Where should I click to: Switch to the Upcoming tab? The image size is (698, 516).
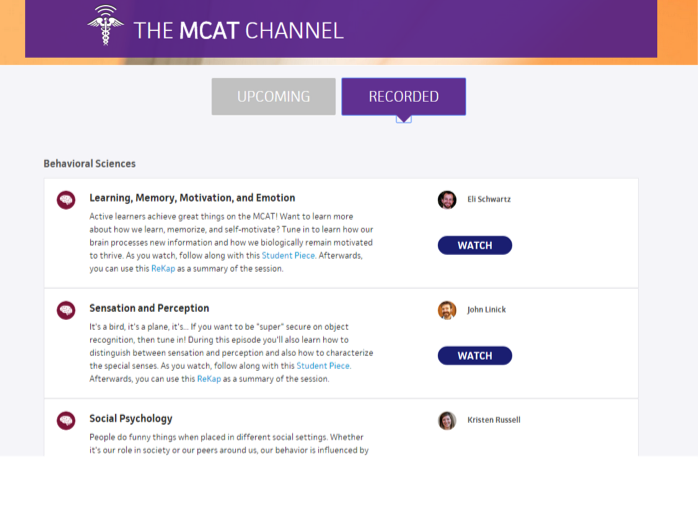(x=273, y=97)
